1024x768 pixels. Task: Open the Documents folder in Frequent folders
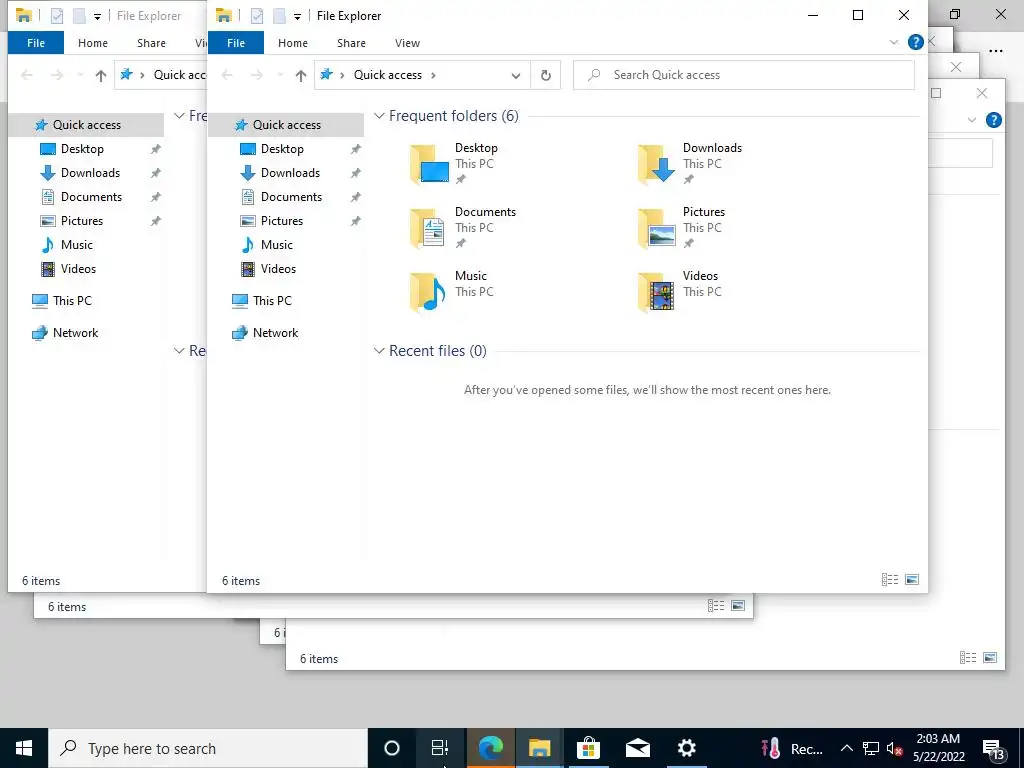point(465,228)
